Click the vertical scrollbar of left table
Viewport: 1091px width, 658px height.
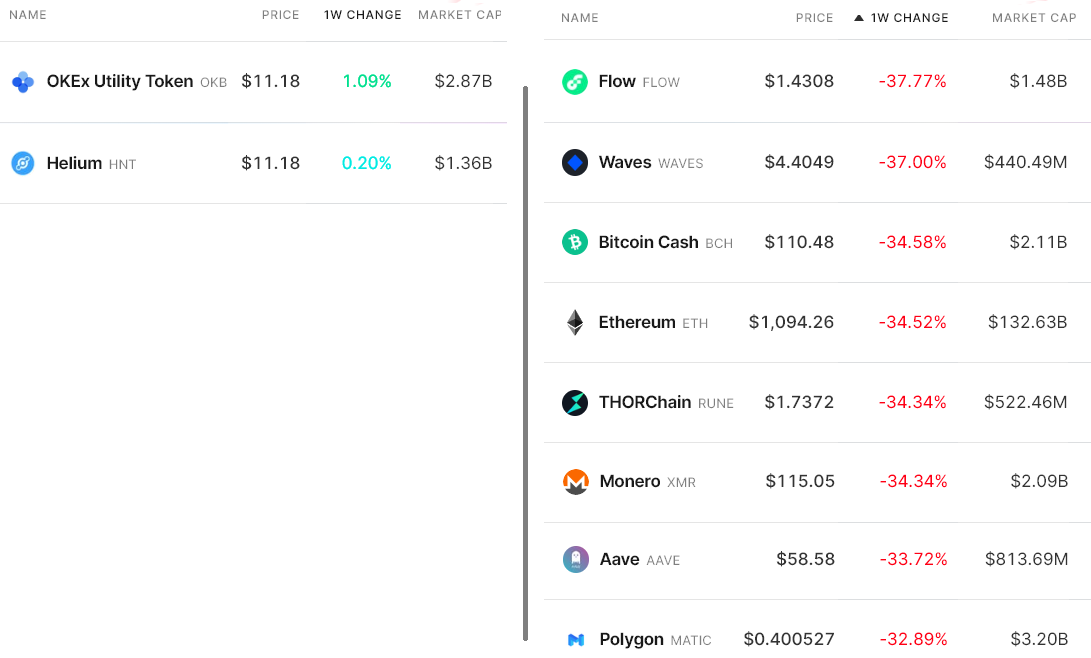[x=525, y=363]
